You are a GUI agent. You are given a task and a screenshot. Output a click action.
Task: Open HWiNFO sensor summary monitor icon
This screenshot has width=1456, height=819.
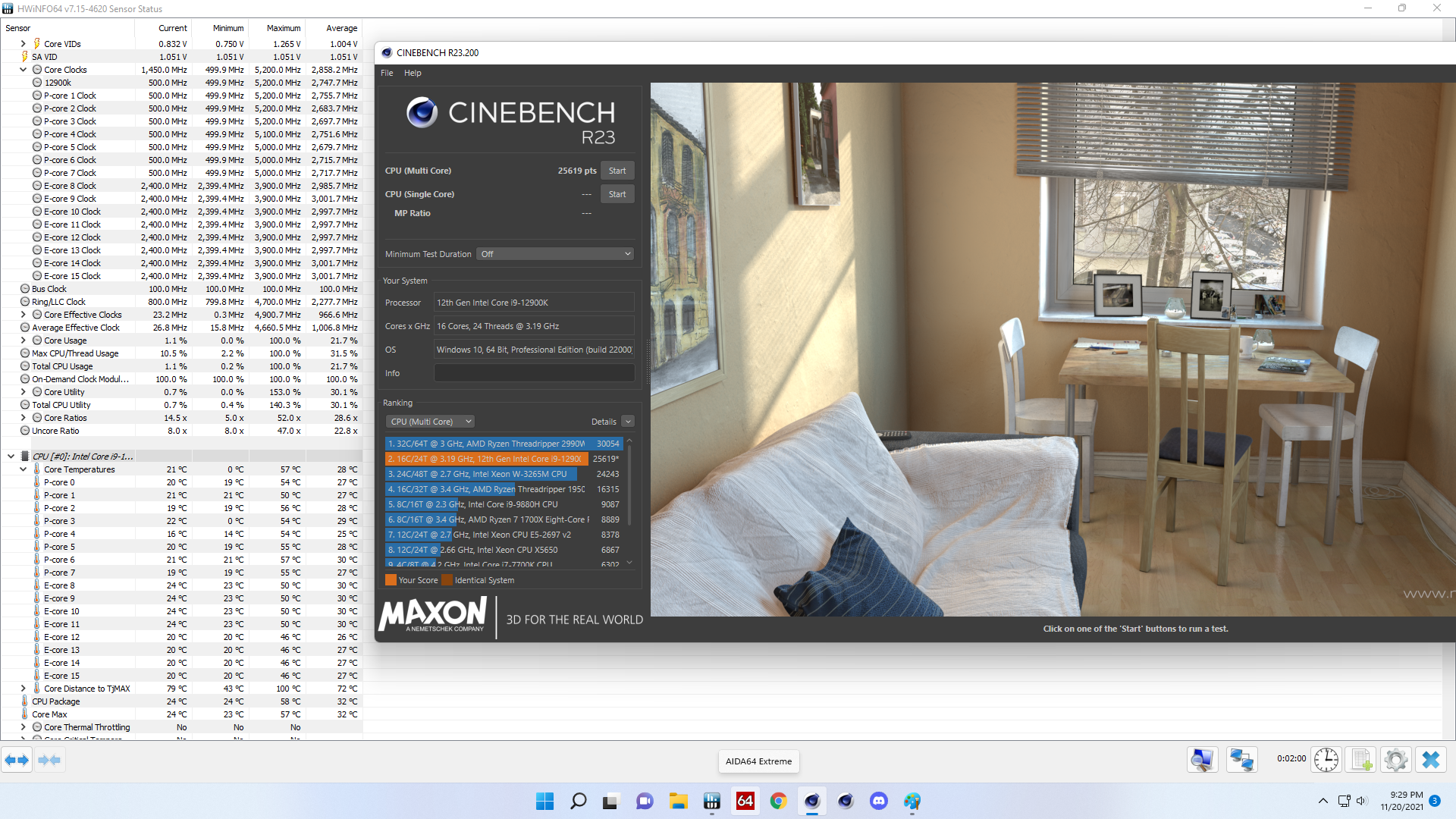[x=1203, y=760]
